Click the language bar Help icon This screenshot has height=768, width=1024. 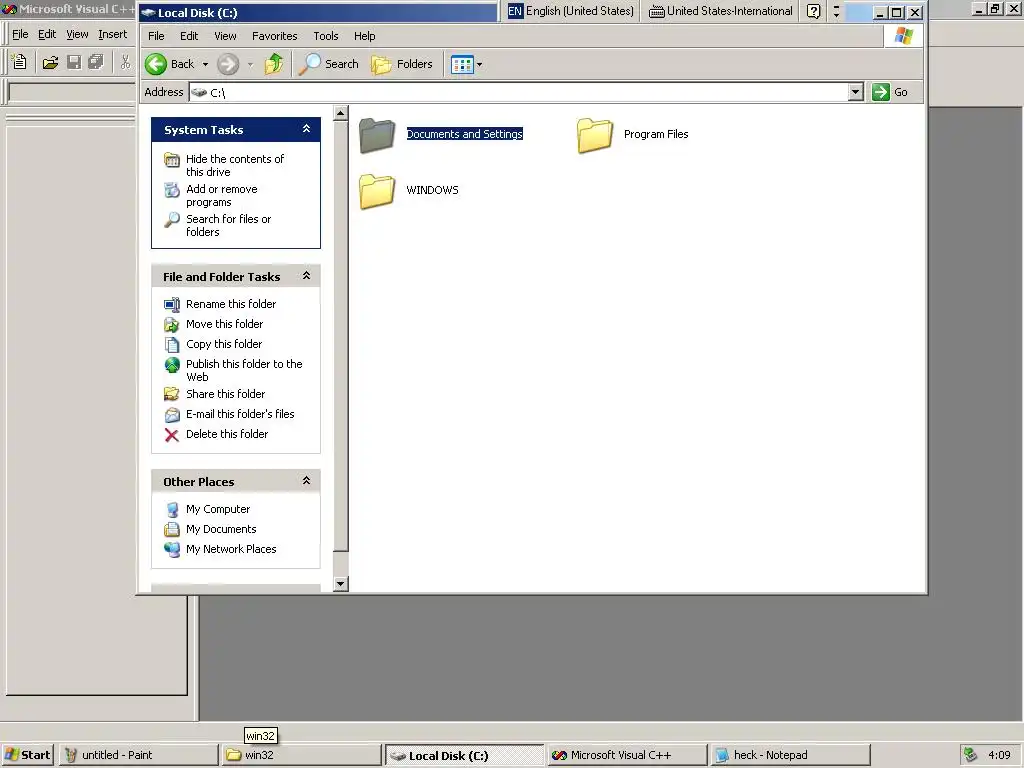tap(813, 11)
